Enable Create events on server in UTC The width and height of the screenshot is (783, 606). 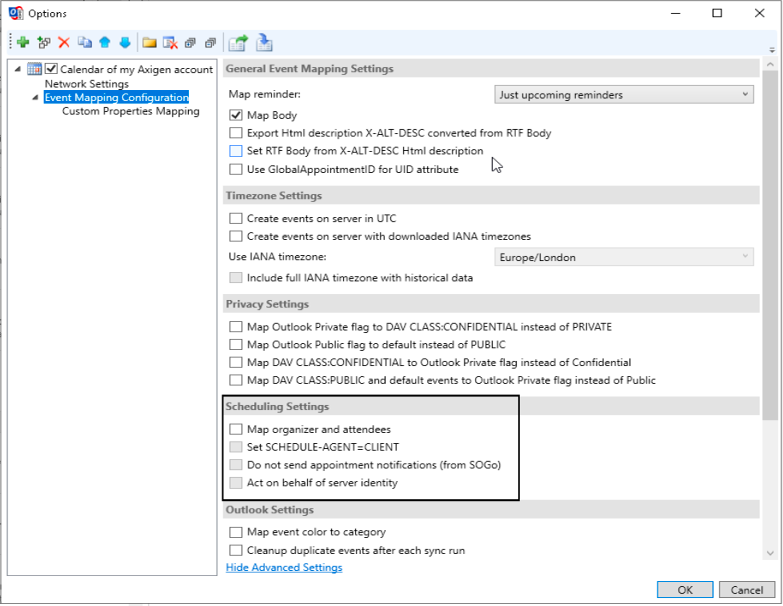(x=236, y=219)
